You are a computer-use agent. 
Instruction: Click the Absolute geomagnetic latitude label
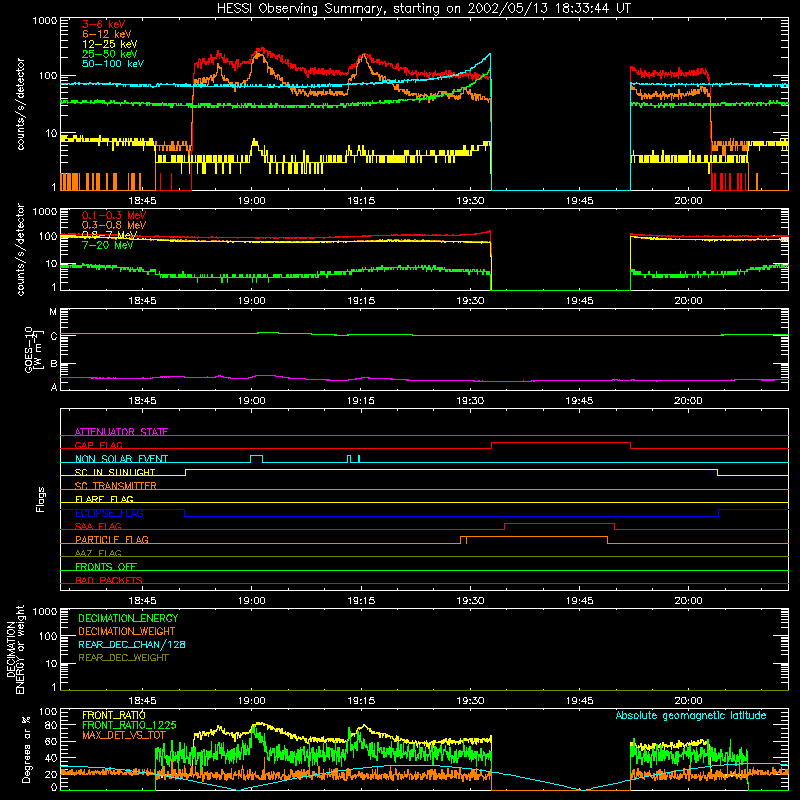(x=691, y=715)
